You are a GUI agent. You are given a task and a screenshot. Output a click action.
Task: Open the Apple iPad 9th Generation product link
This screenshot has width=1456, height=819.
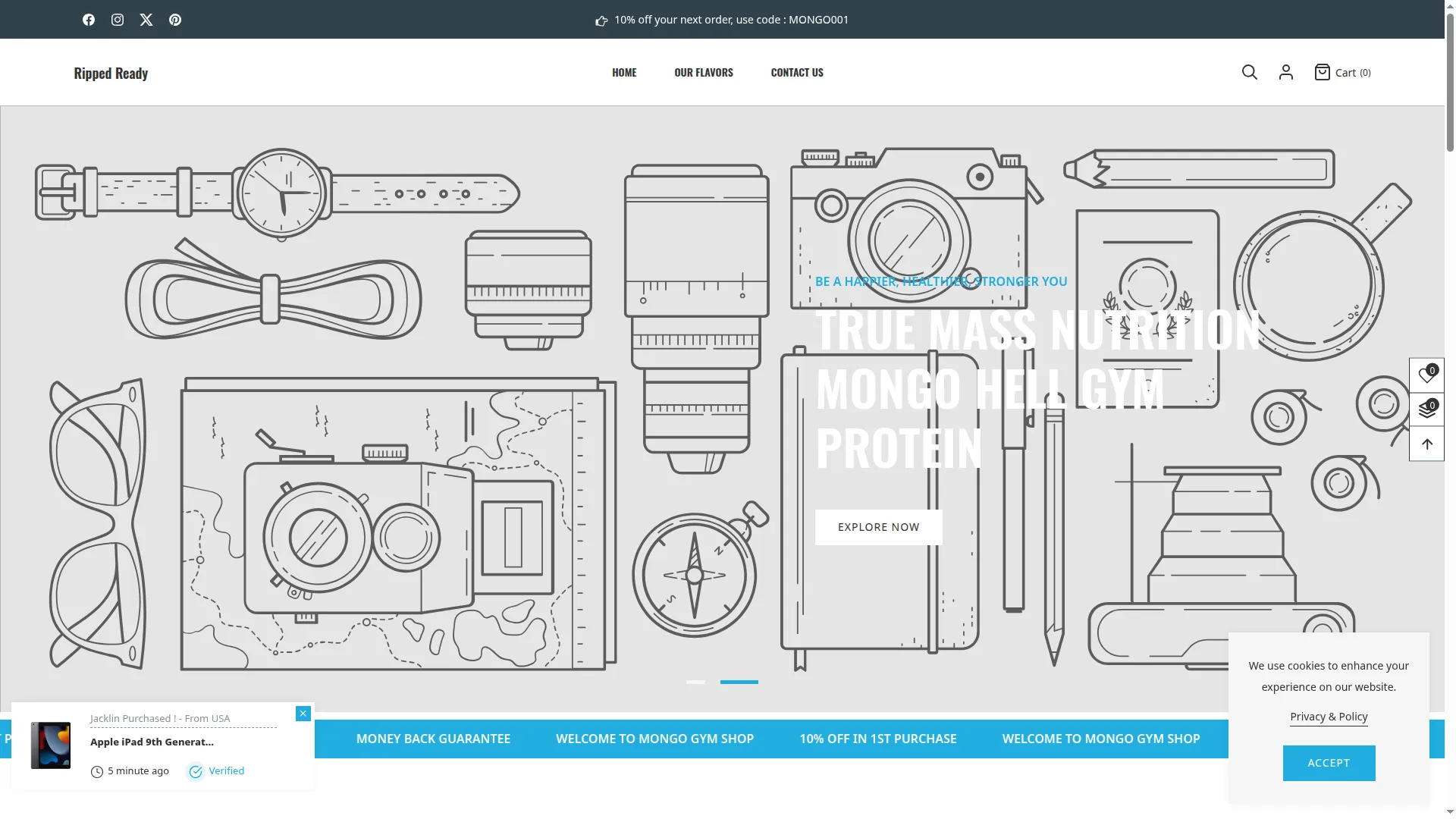tap(152, 742)
